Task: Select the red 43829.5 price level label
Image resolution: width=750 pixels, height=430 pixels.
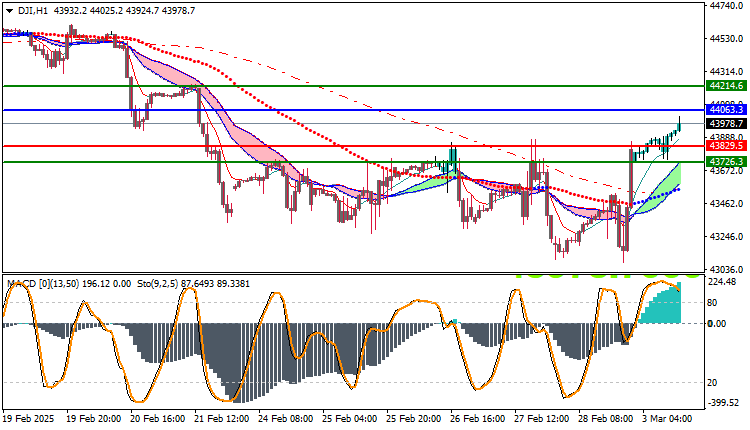Action: pyautogui.click(x=726, y=145)
